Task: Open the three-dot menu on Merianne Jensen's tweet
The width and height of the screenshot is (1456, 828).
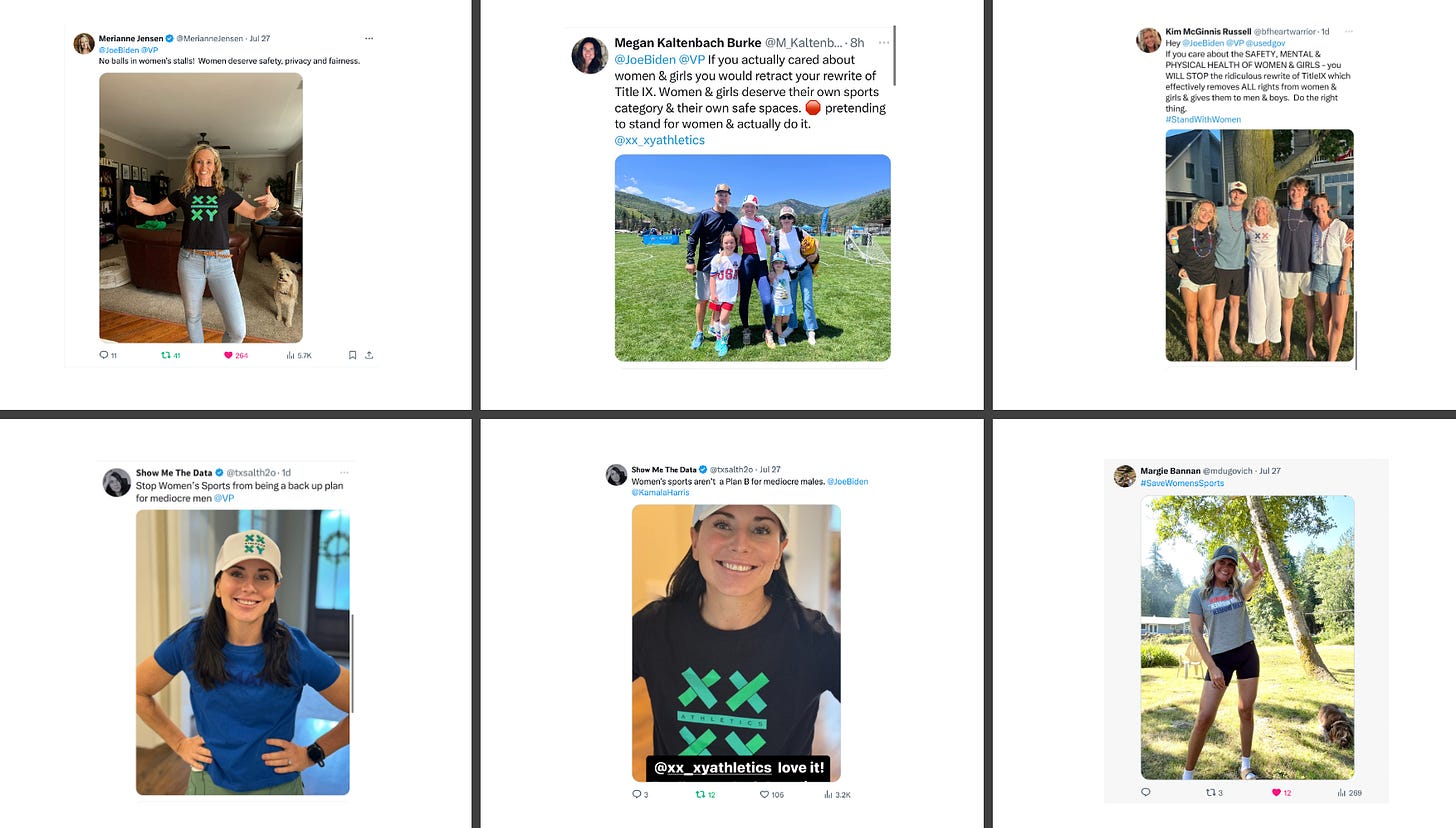Action: pyautogui.click(x=369, y=38)
